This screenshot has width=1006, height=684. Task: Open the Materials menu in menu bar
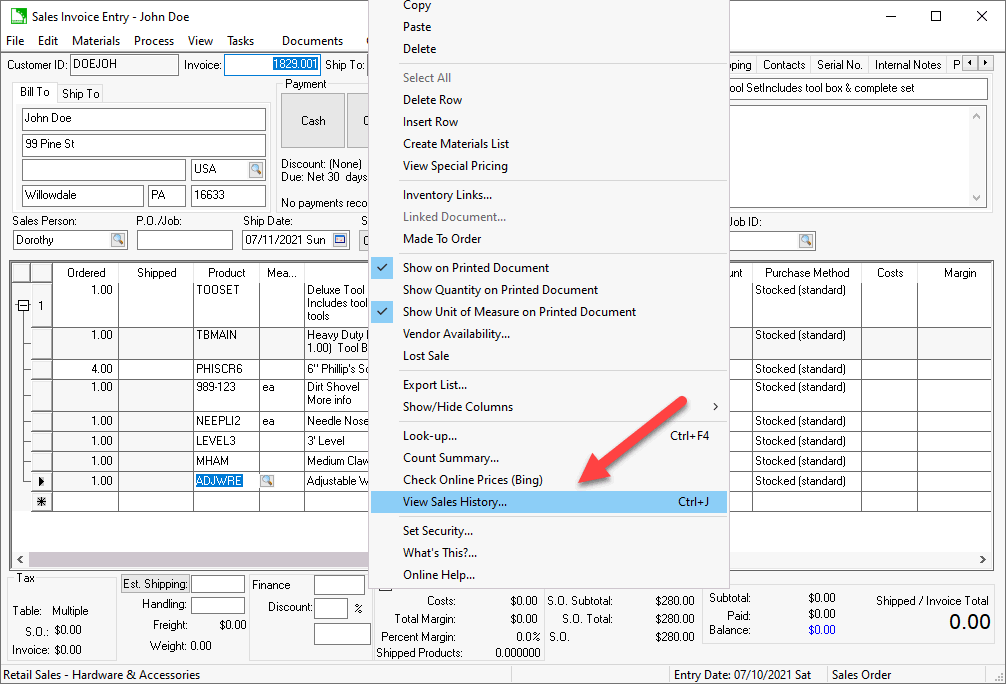click(96, 41)
